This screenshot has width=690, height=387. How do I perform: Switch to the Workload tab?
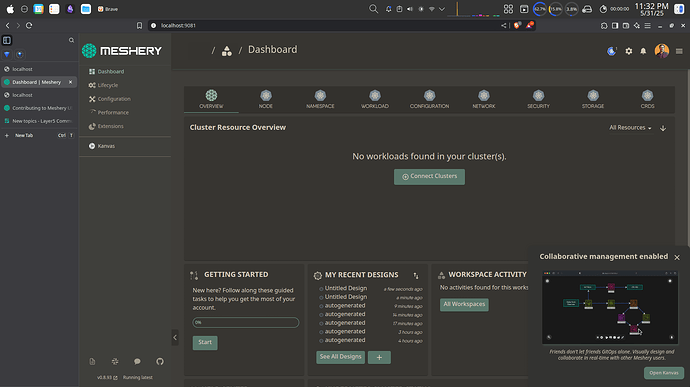point(375,100)
